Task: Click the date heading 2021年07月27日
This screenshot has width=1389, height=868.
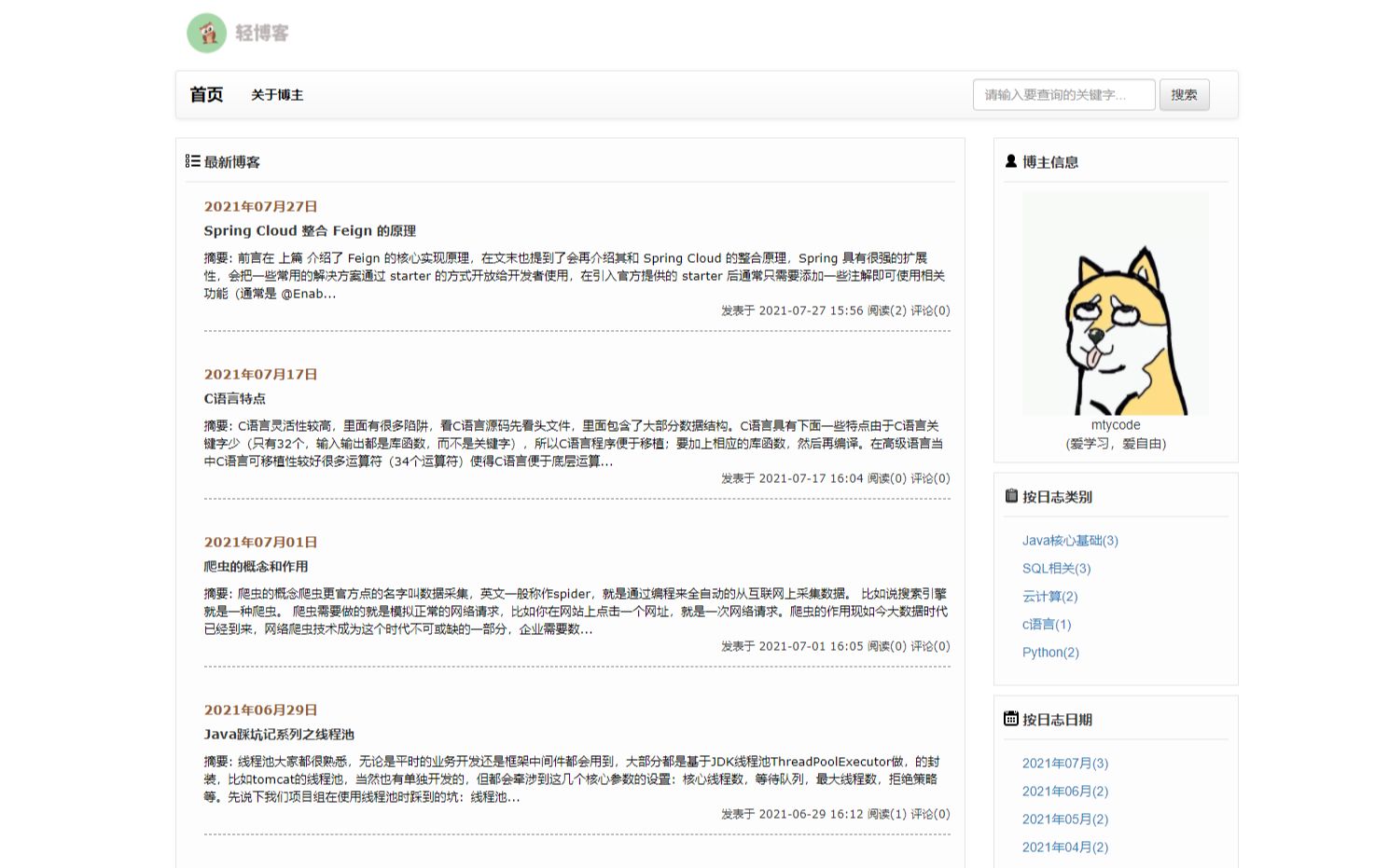Action: pyautogui.click(x=261, y=207)
